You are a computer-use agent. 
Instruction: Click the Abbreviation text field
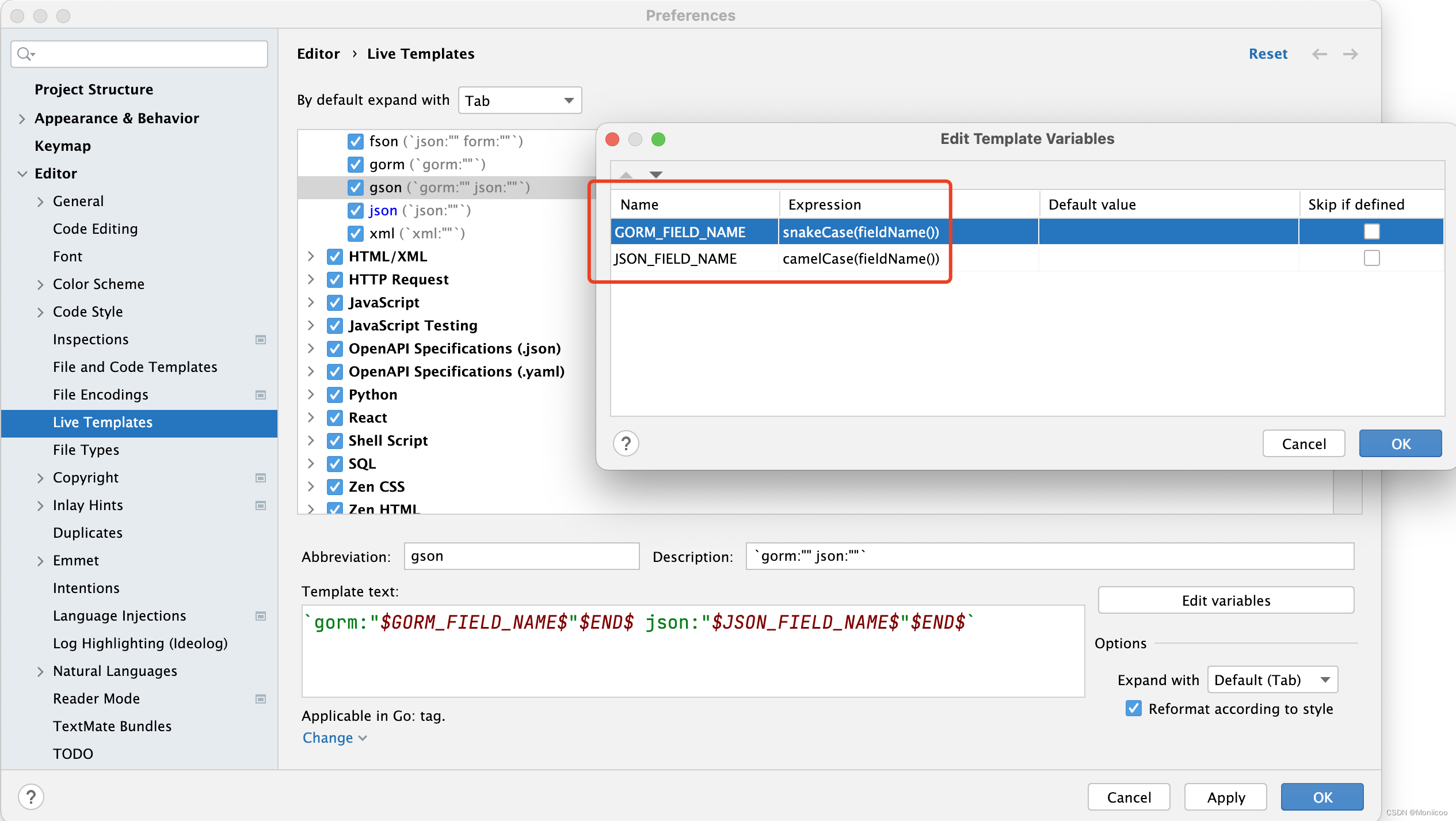point(521,556)
